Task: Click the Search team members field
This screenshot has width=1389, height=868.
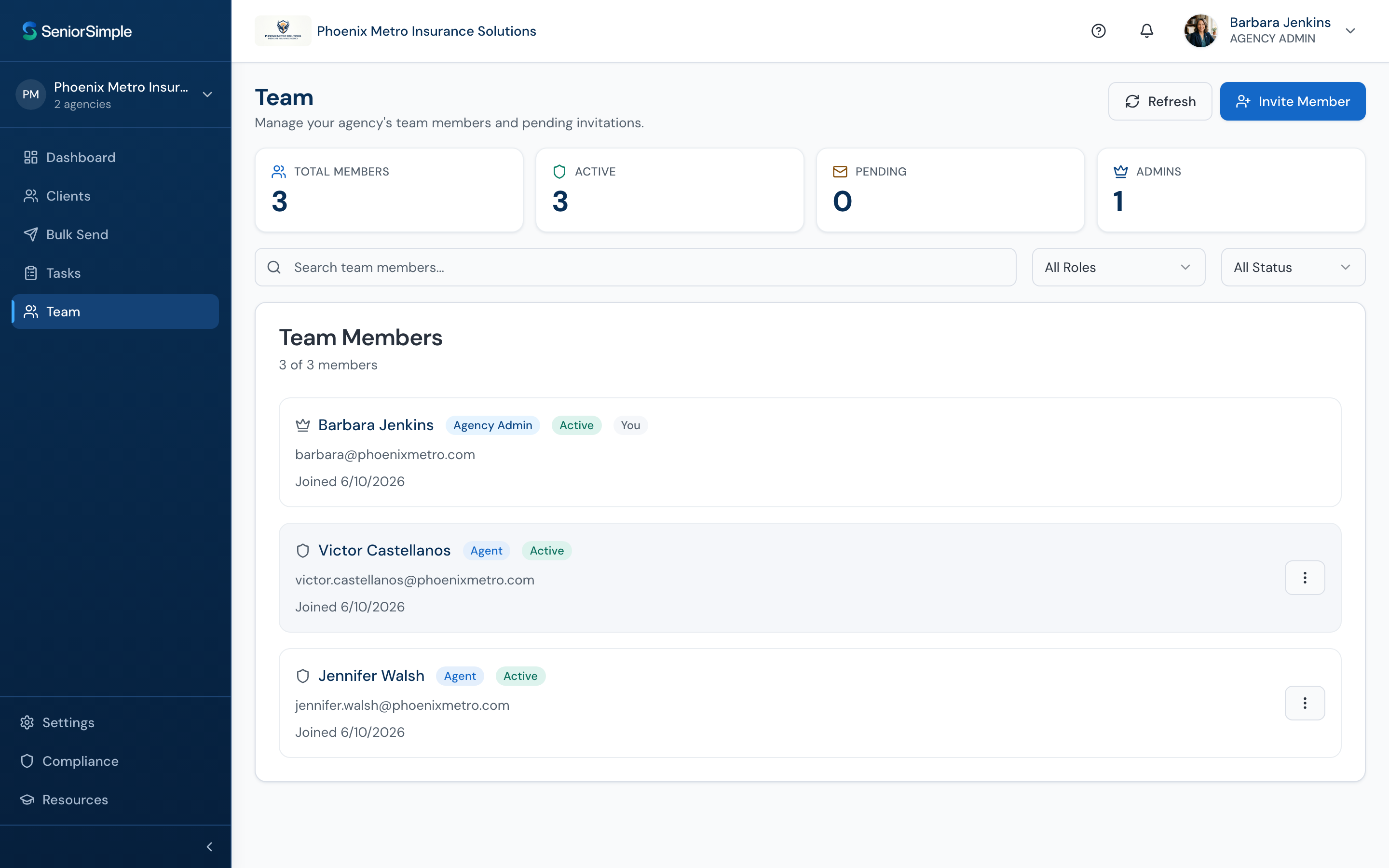Action: tap(635, 268)
